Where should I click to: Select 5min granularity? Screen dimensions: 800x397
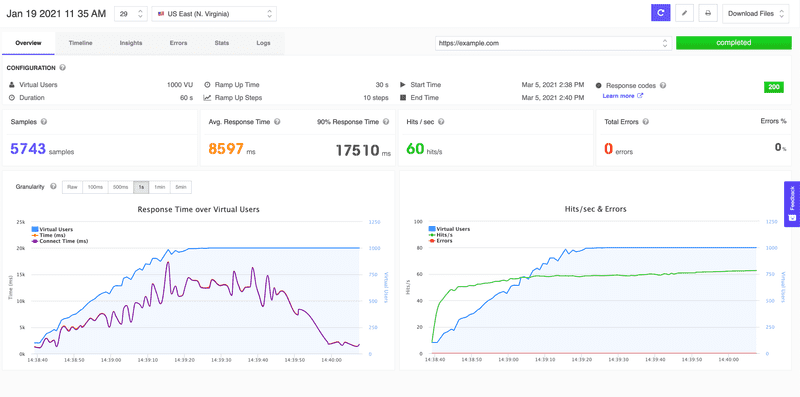click(x=181, y=187)
